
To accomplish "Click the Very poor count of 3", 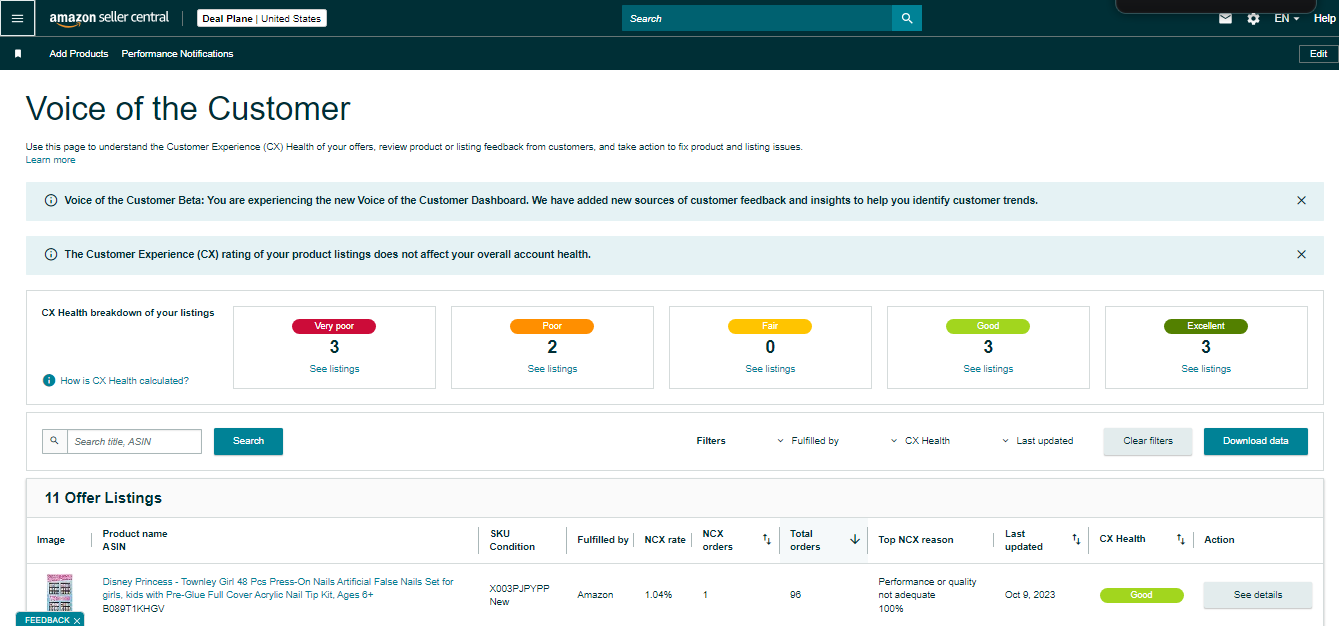I will pos(334,347).
